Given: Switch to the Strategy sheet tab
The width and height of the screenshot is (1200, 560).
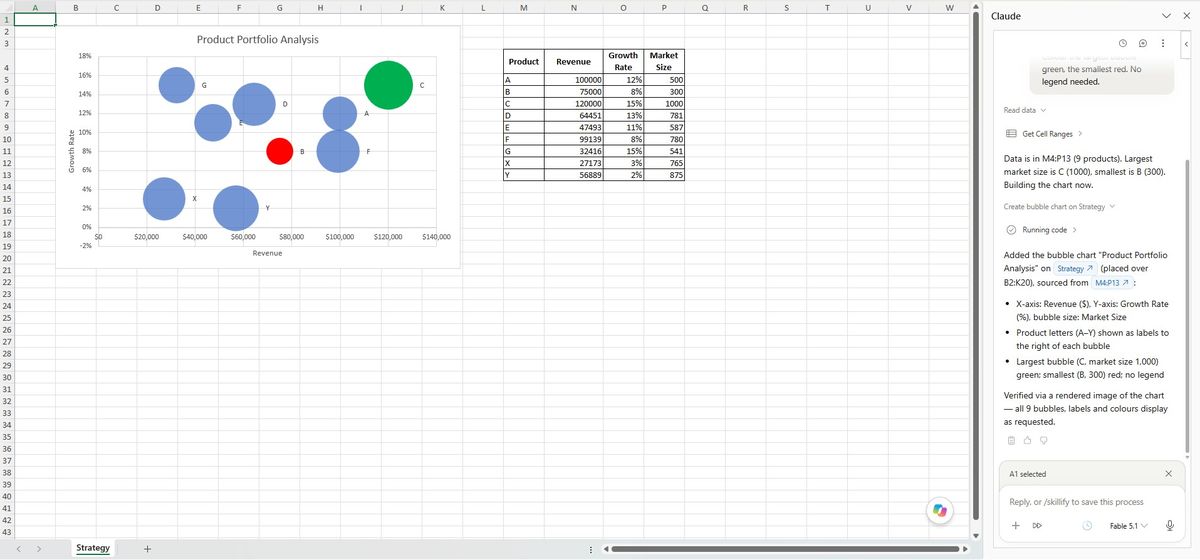Looking at the screenshot, I should [93, 548].
